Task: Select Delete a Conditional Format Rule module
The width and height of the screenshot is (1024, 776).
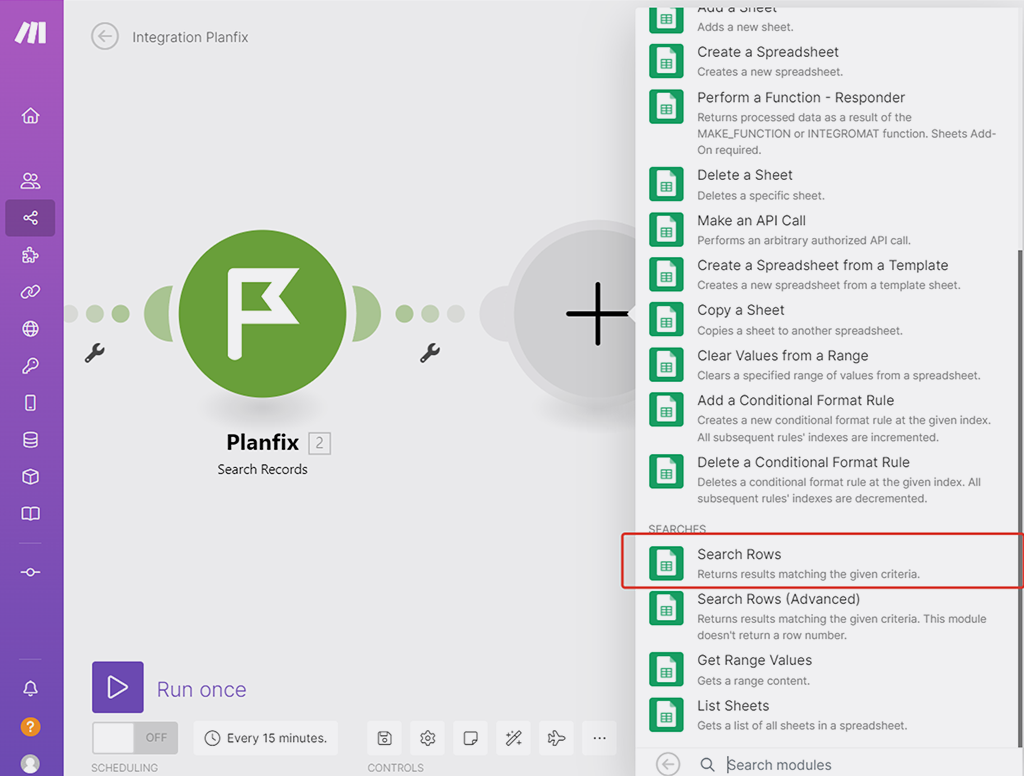Action: pos(826,479)
